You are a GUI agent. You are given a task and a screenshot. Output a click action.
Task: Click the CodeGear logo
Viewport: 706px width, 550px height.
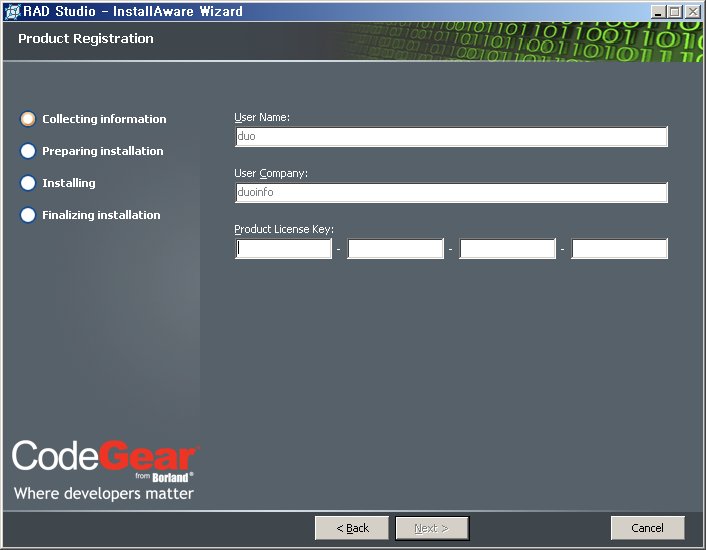pyautogui.click(x=103, y=469)
